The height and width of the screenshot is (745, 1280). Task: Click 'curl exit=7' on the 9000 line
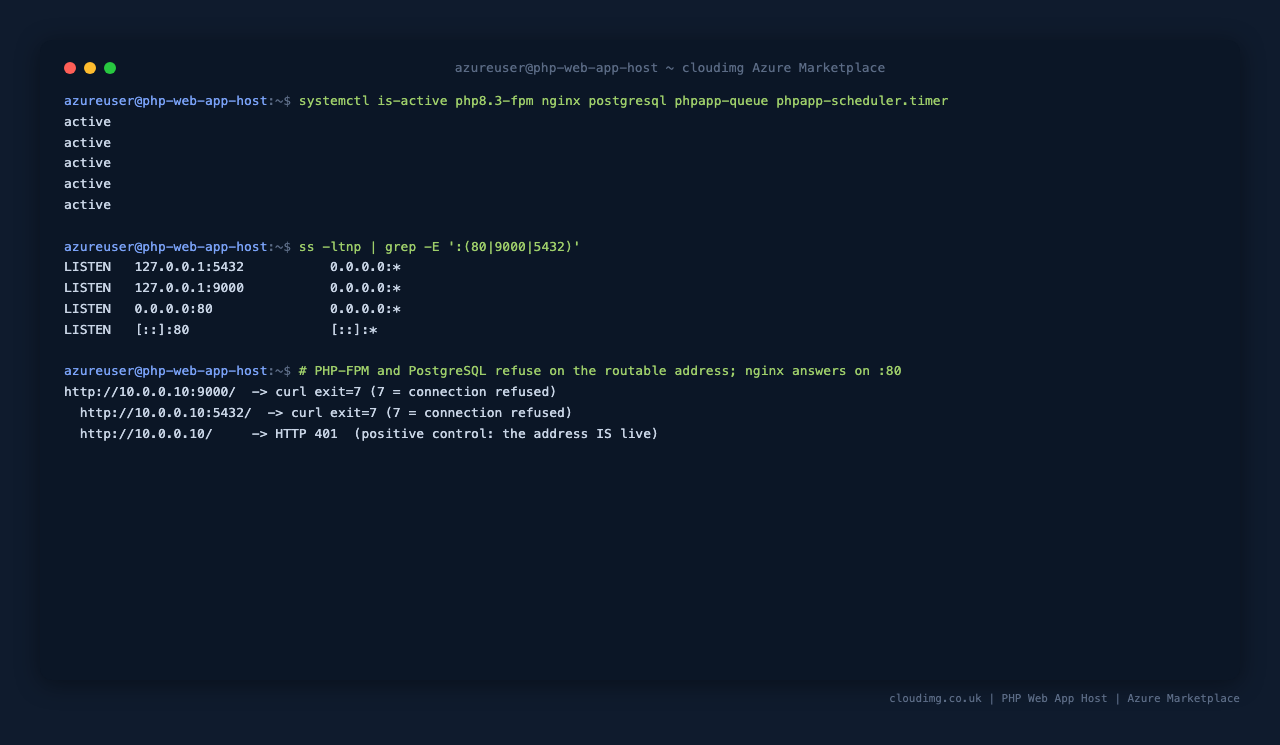coord(318,392)
